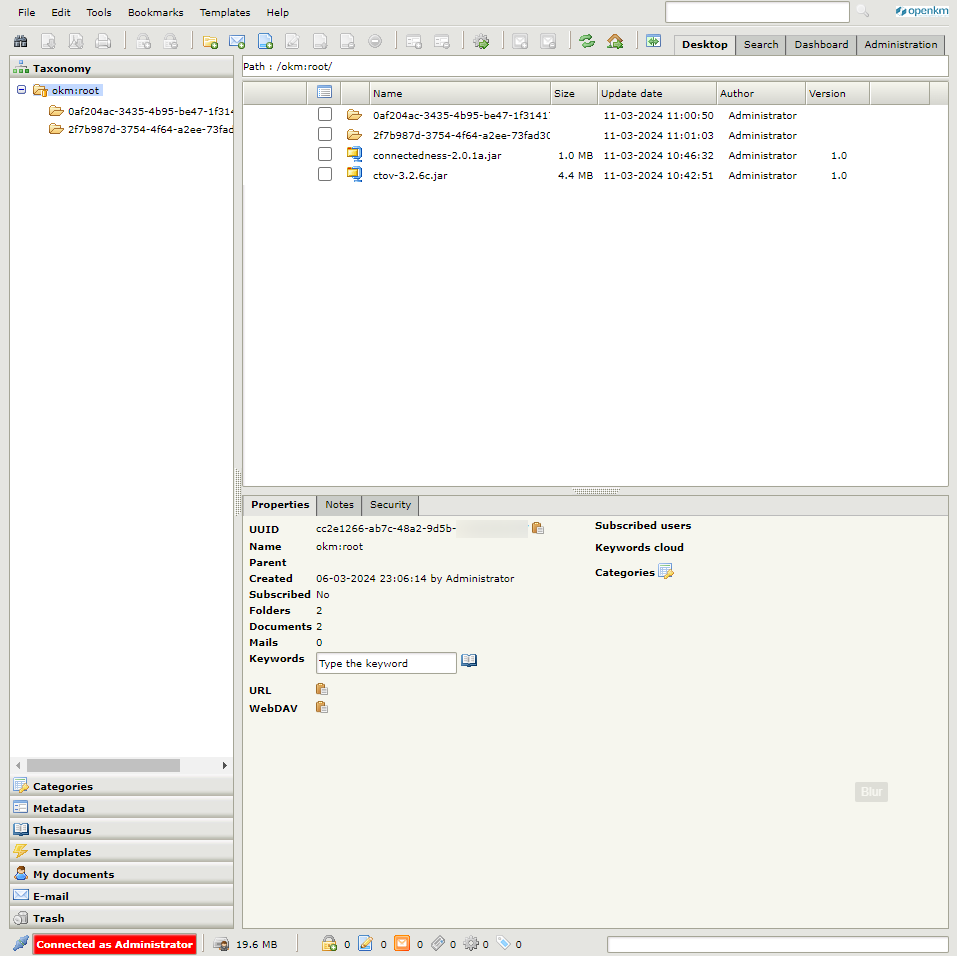Open the Bookmarks menu

[155, 13]
